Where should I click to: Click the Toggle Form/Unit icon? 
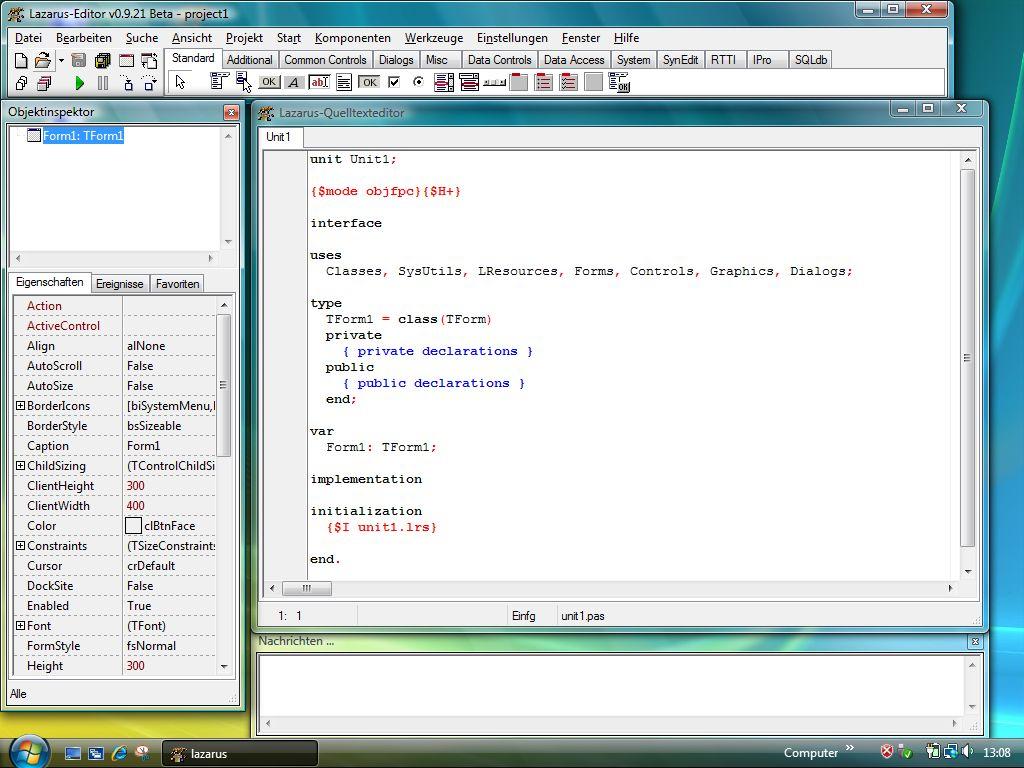click(150, 61)
